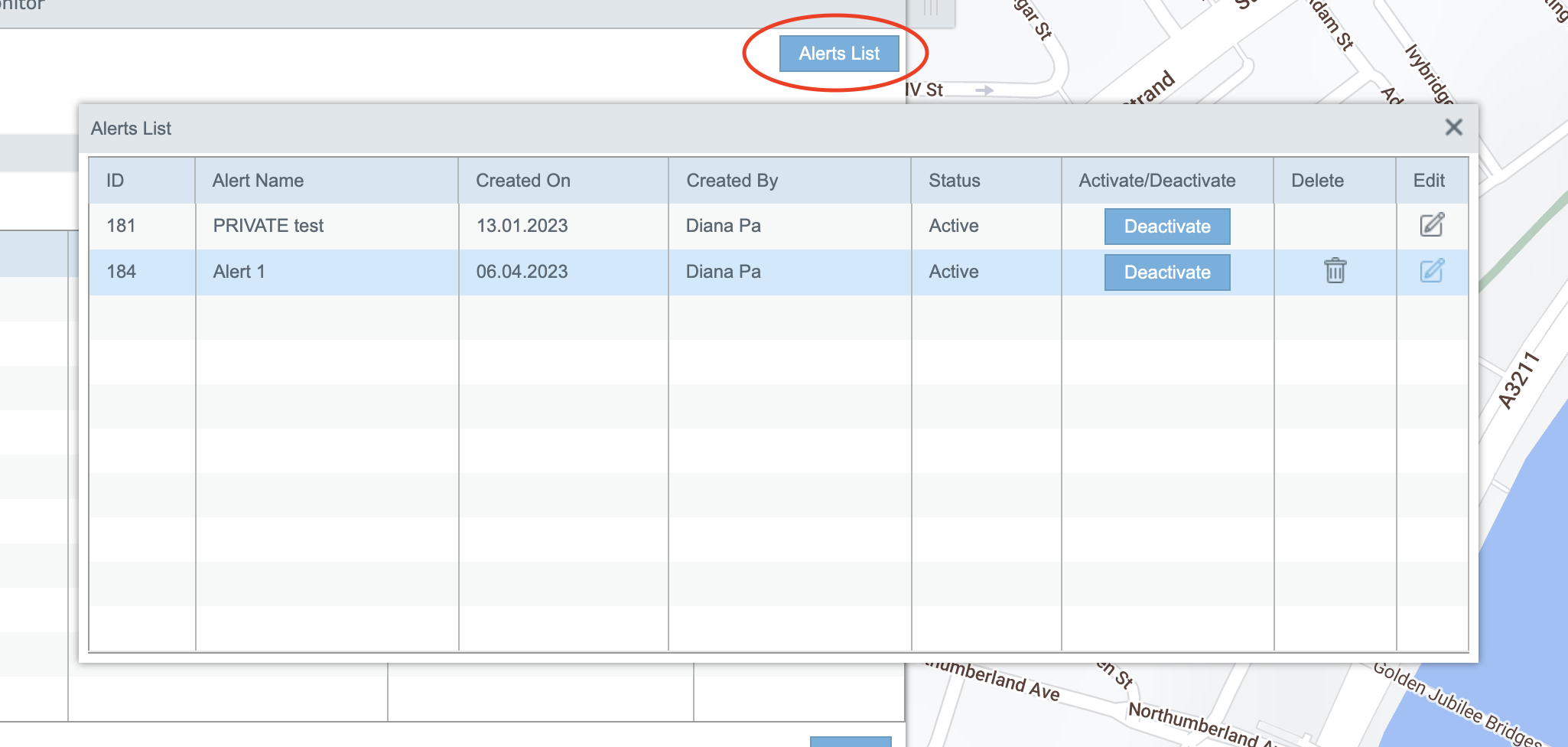Select the PRIVATE test alert name cell

[268, 226]
